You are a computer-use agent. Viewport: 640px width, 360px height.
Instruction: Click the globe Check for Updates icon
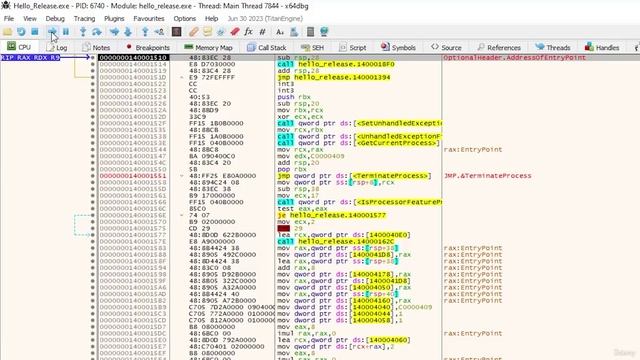click(x=324, y=31)
